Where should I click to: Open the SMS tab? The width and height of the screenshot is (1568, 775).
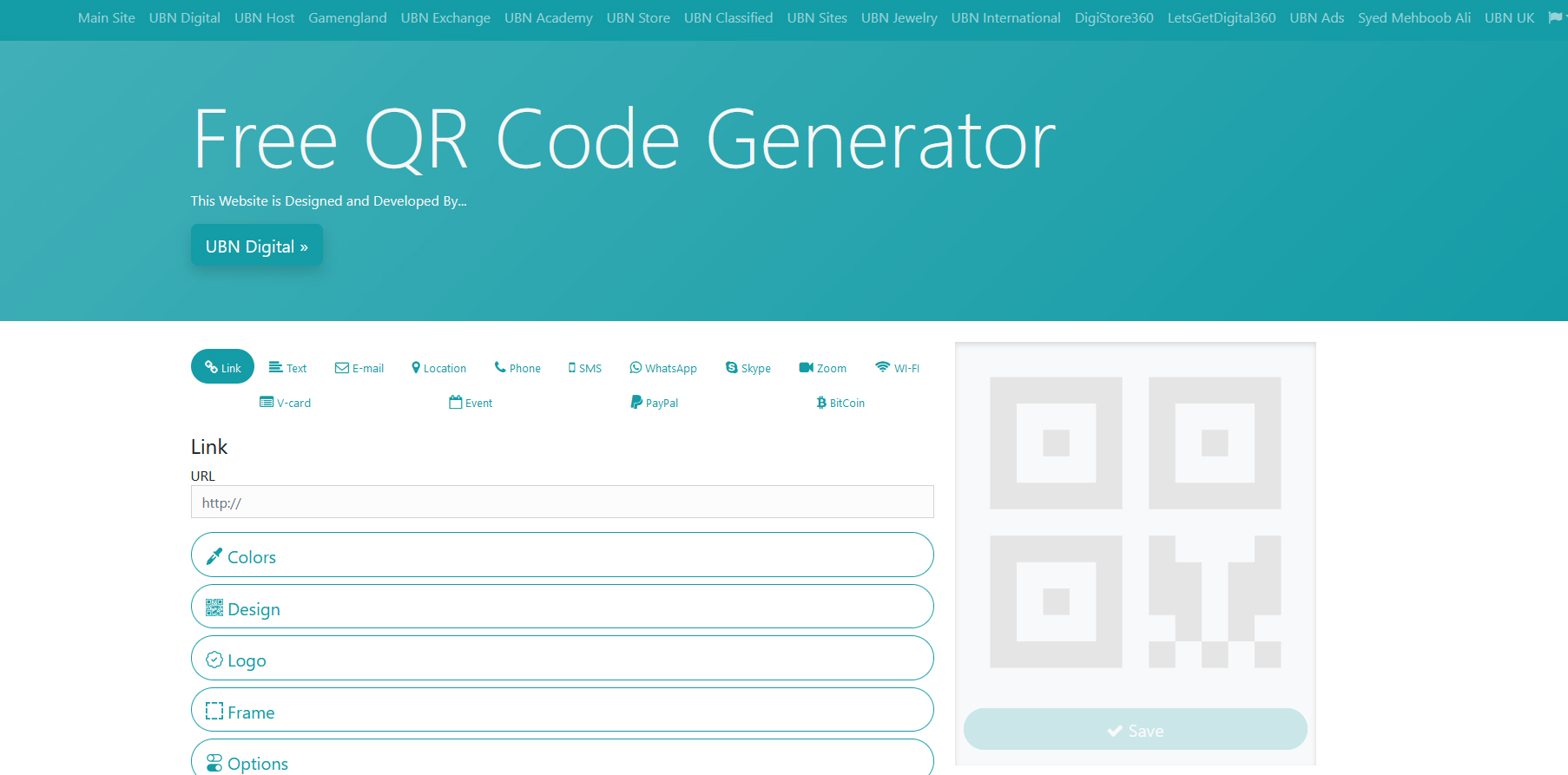(x=585, y=367)
